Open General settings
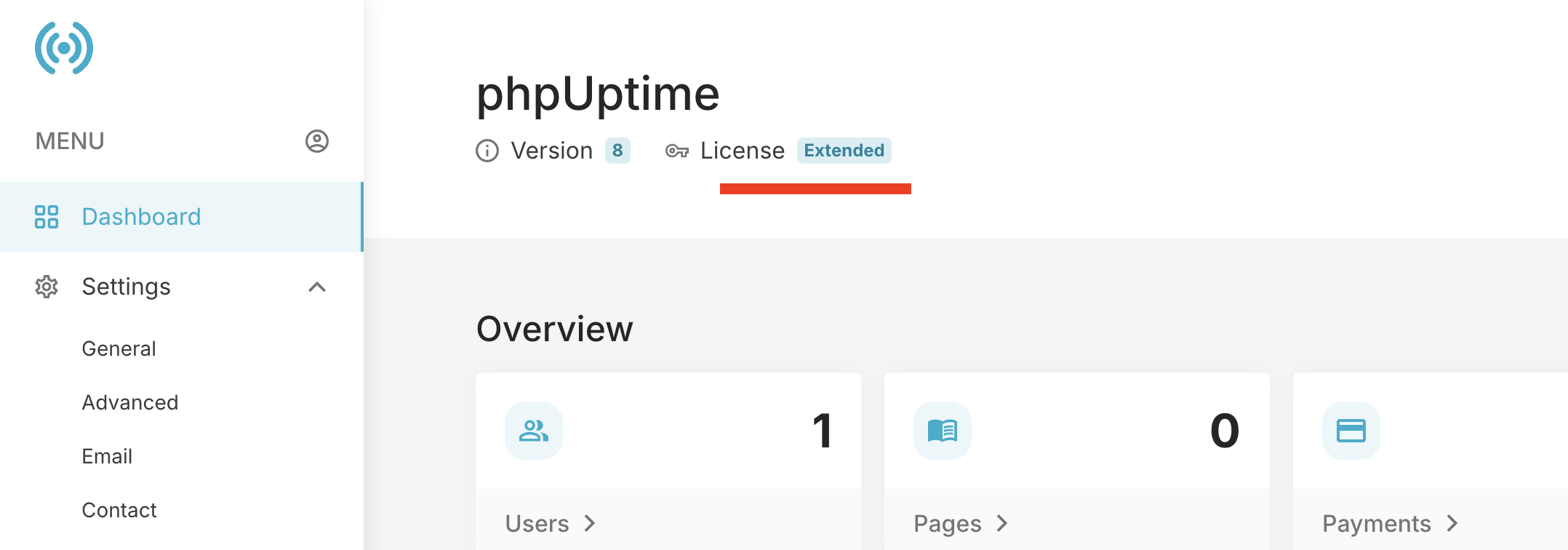 pyautogui.click(x=119, y=348)
